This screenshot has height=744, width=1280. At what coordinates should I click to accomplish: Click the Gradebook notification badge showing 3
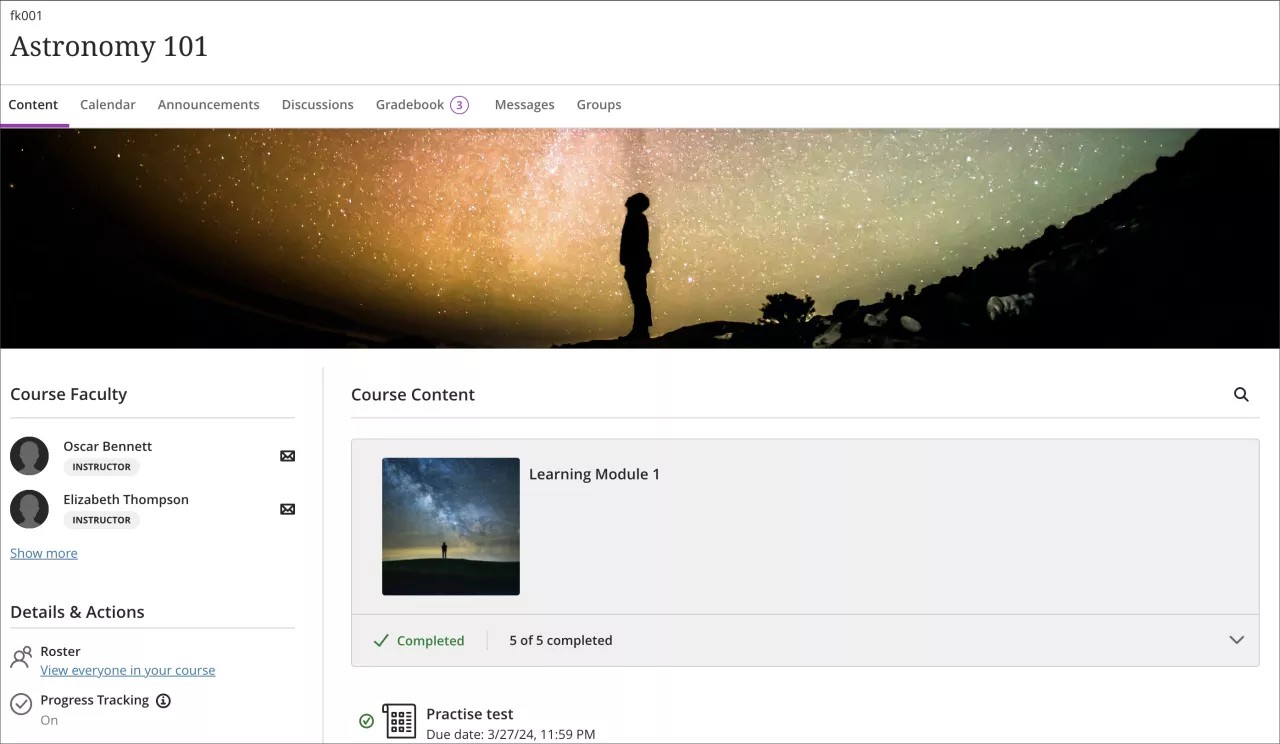tap(460, 104)
